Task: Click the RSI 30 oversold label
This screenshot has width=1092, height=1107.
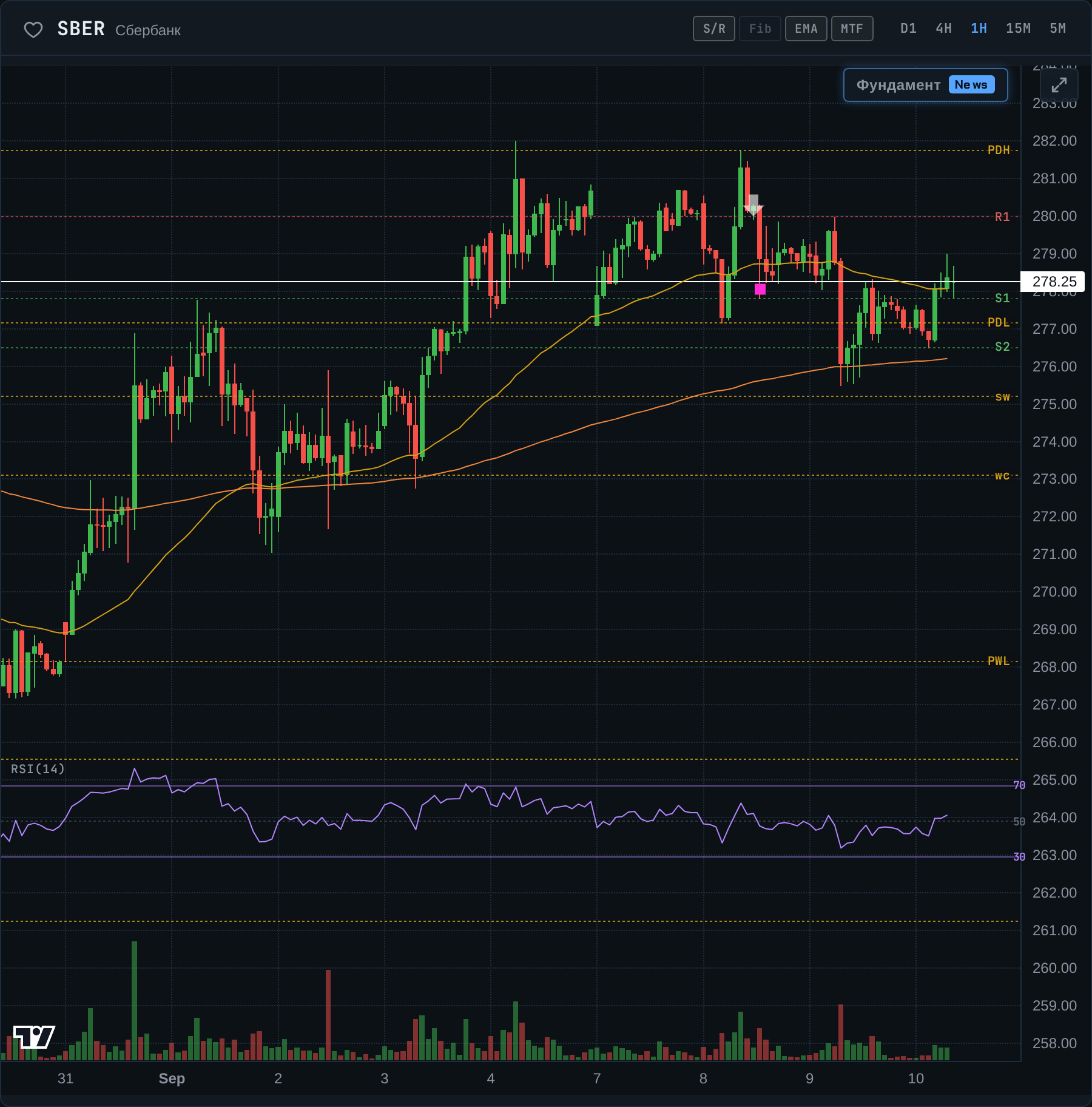Action: click(x=1019, y=857)
